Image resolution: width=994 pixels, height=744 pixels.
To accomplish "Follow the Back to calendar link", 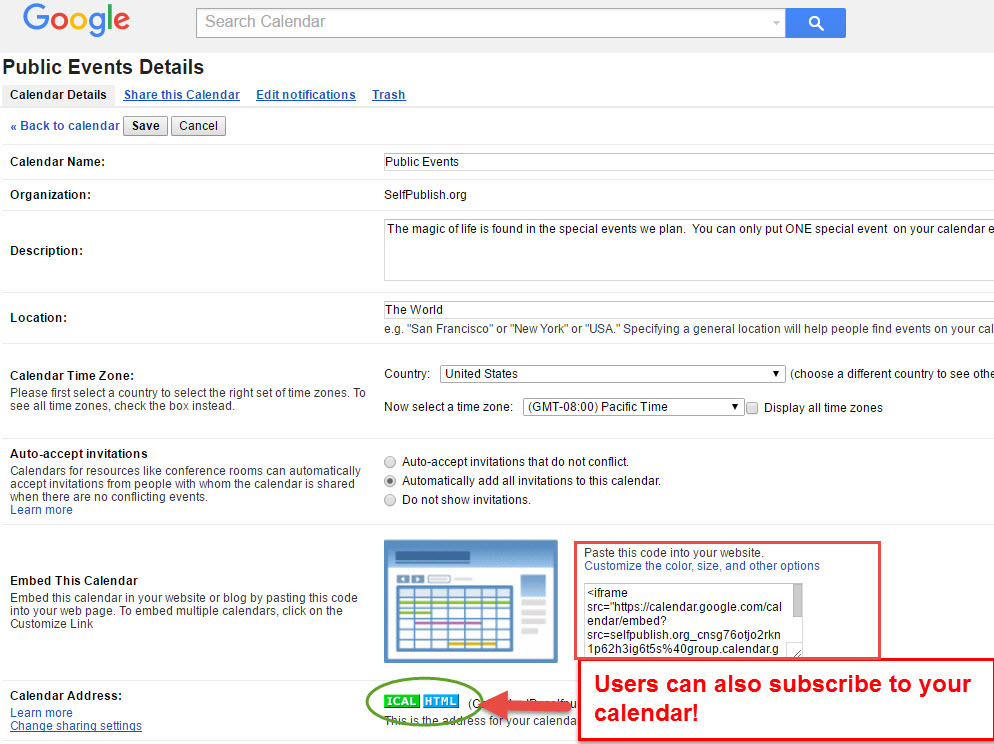I will pos(65,125).
